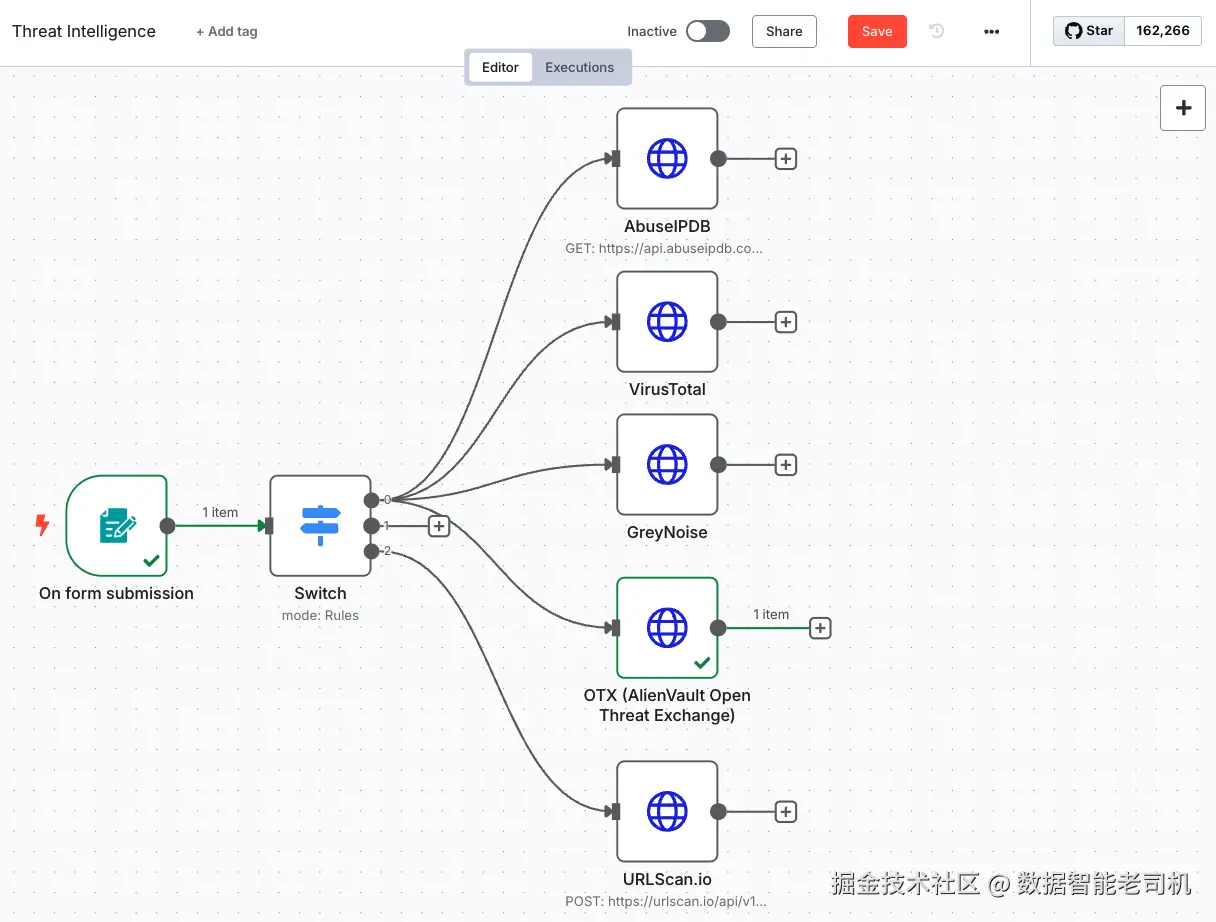
Task: Click Add tag
Action: tap(227, 31)
